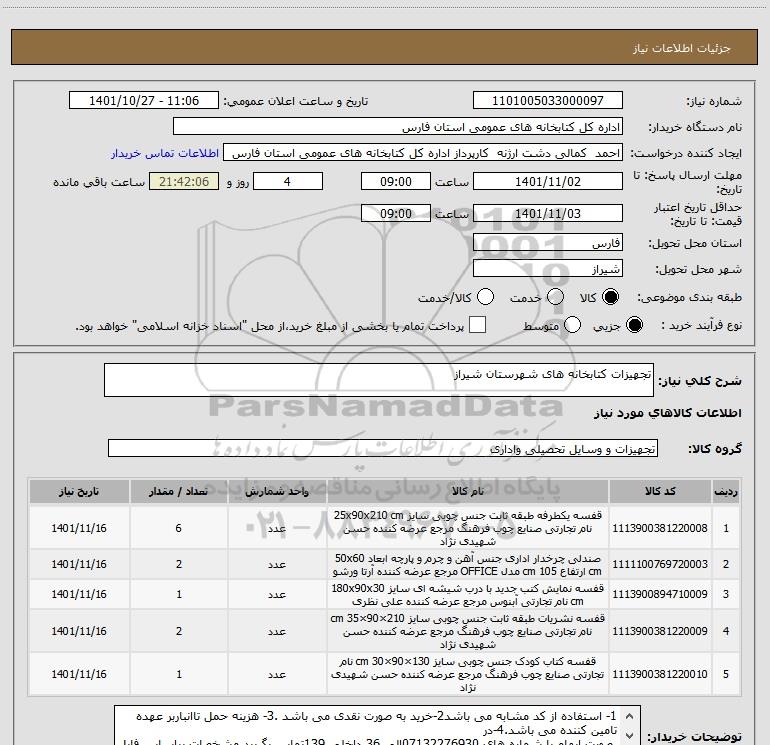The height and width of the screenshot is (745, 770).
Task: Click the remaining days field showing 4
Action: tap(287, 181)
